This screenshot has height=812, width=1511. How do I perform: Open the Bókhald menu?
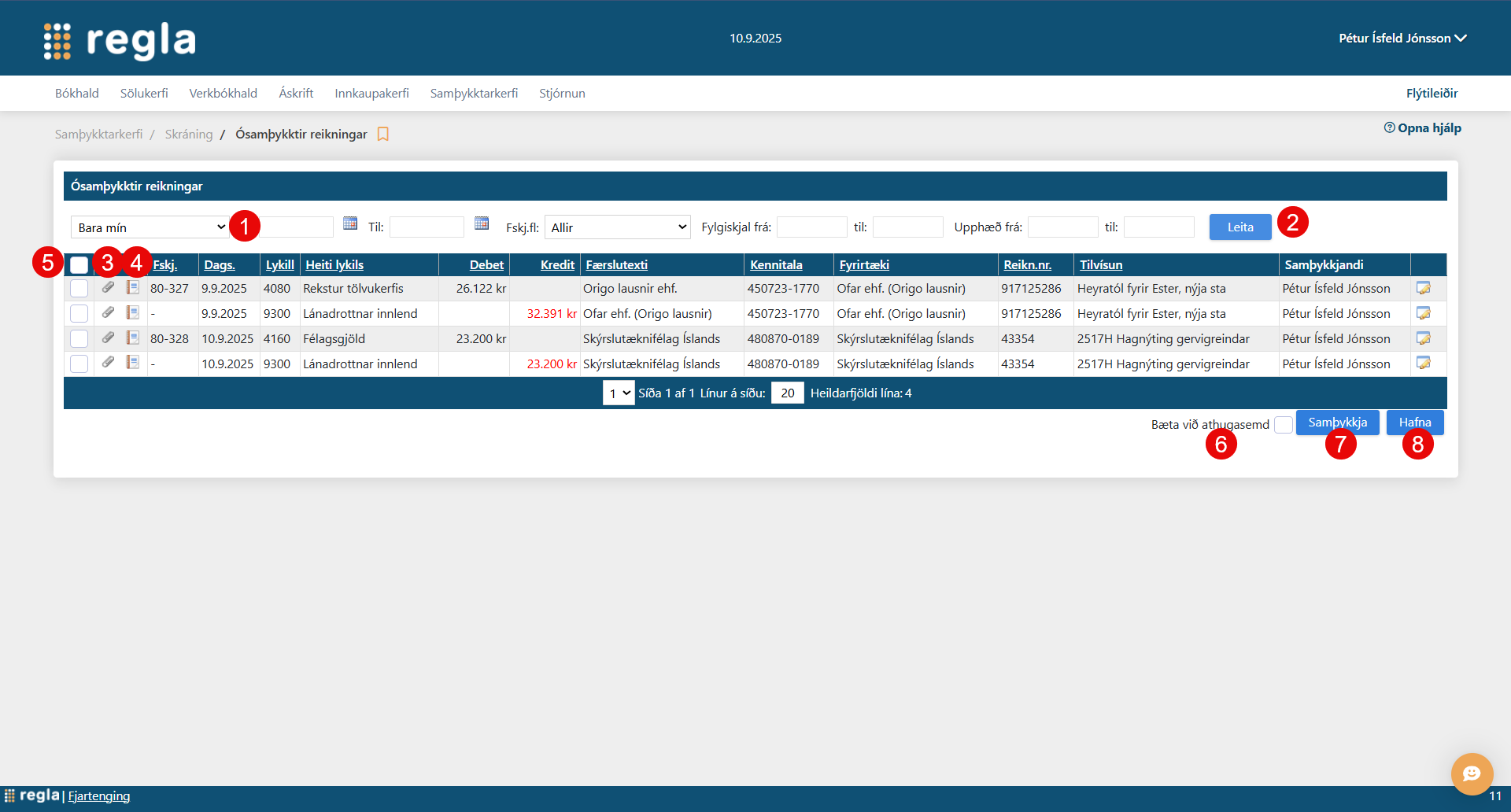coord(77,93)
